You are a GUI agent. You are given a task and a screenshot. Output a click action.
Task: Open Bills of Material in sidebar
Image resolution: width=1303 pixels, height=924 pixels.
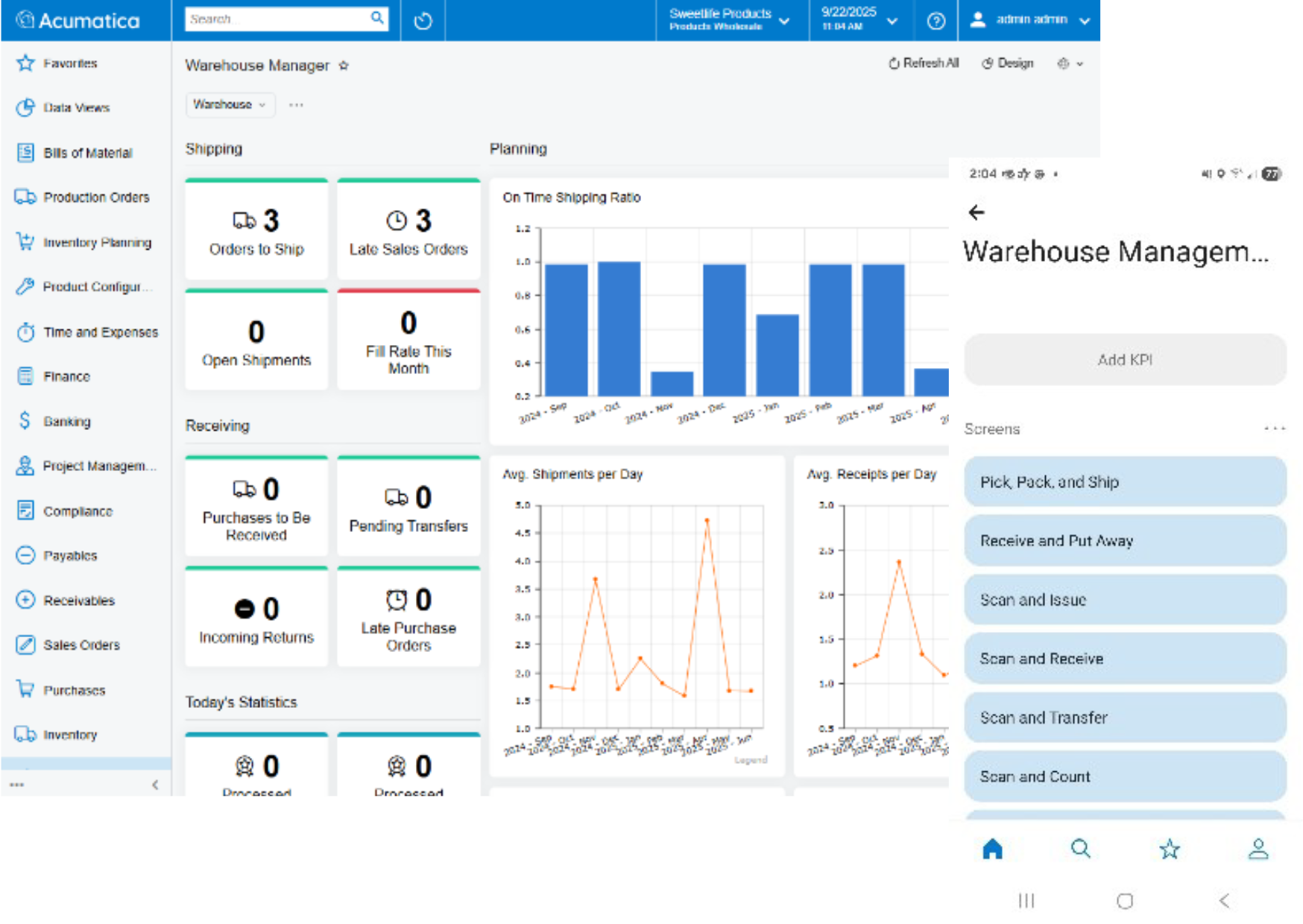(87, 153)
